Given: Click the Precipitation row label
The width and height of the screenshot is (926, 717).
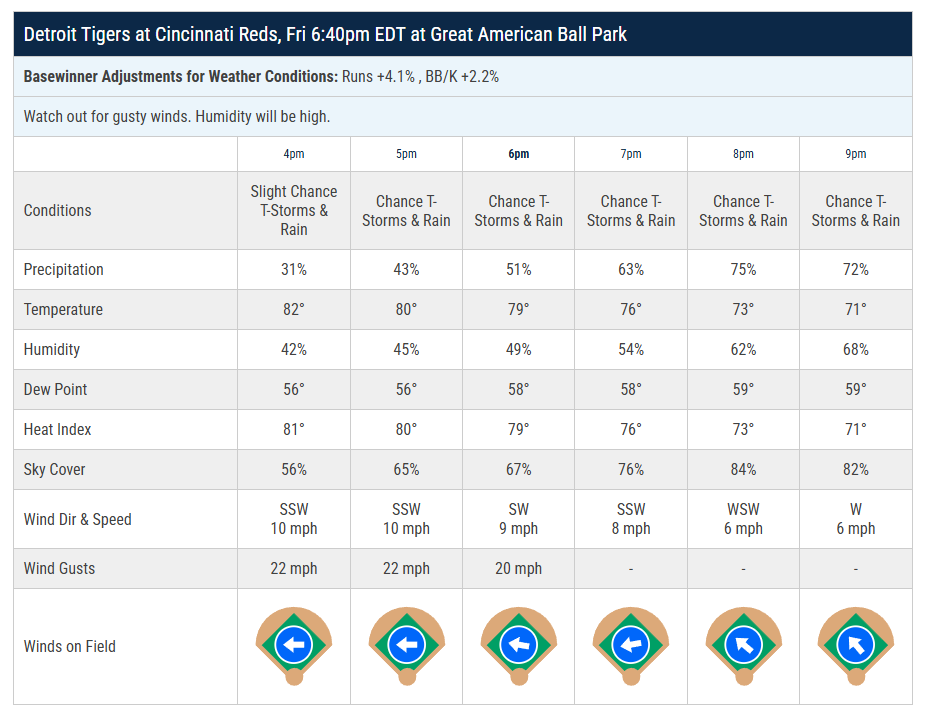Looking at the screenshot, I should (64, 270).
